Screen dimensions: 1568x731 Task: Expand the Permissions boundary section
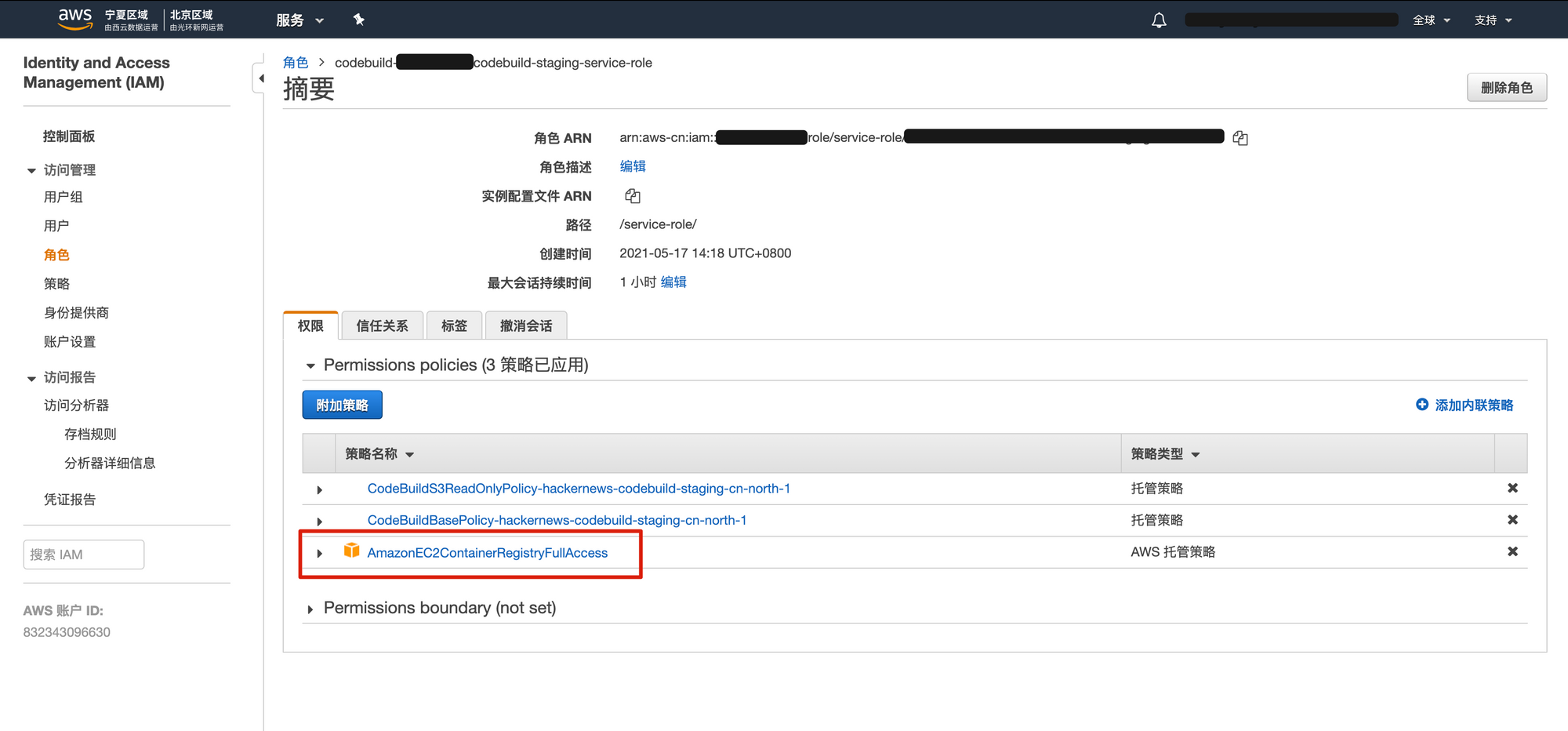point(310,609)
